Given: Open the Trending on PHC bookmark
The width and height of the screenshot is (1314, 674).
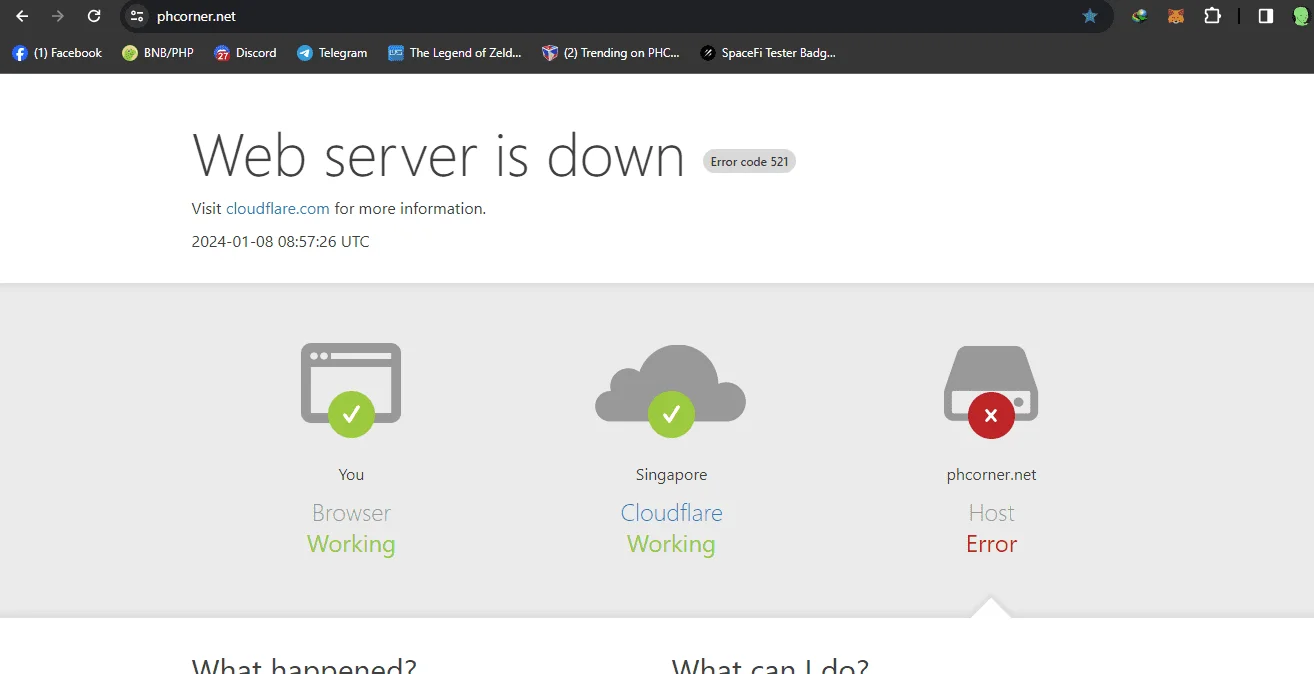Looking at the screenshot, I should 611,53.
